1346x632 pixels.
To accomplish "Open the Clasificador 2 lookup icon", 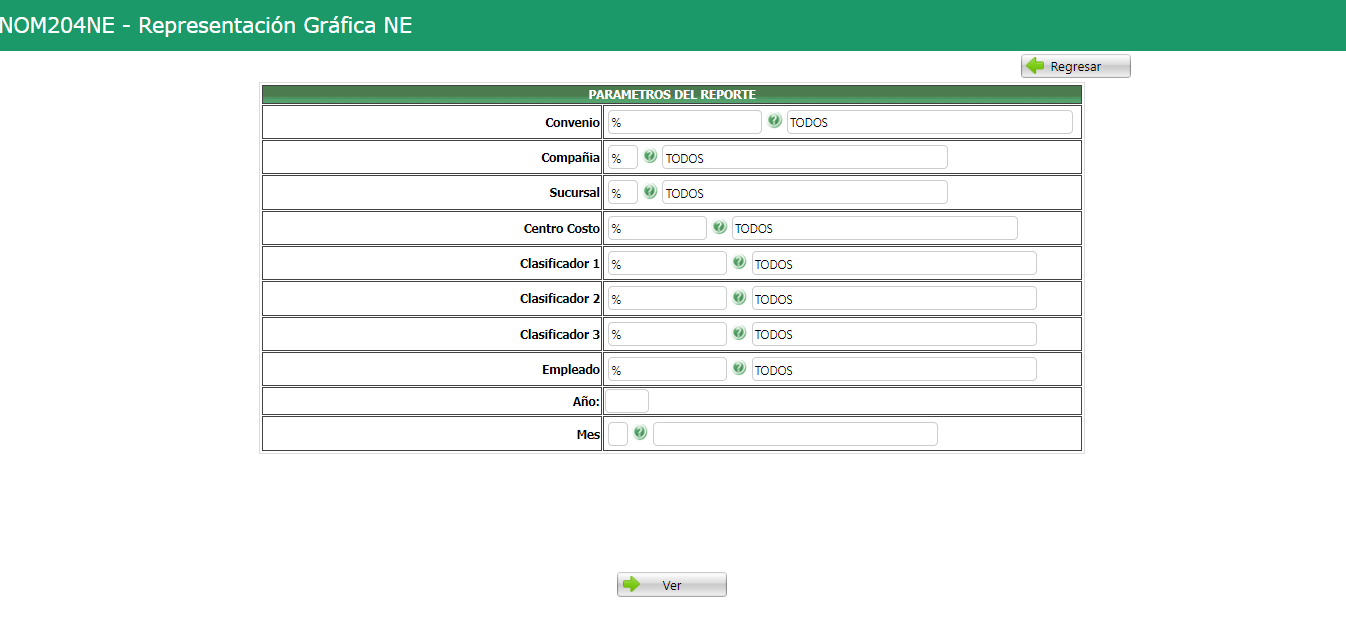I will pyautogui.click(x=739, y=297).
